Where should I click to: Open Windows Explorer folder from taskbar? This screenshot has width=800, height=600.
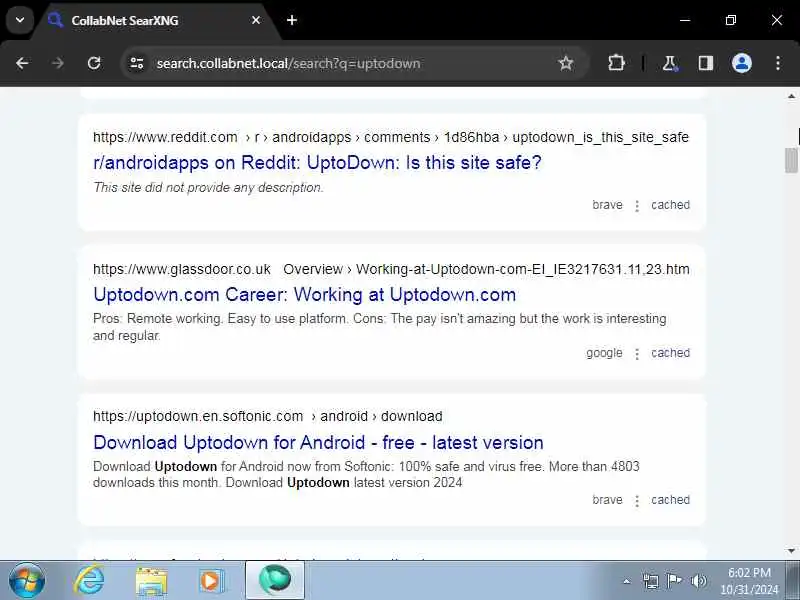click(x=151, y=581)
